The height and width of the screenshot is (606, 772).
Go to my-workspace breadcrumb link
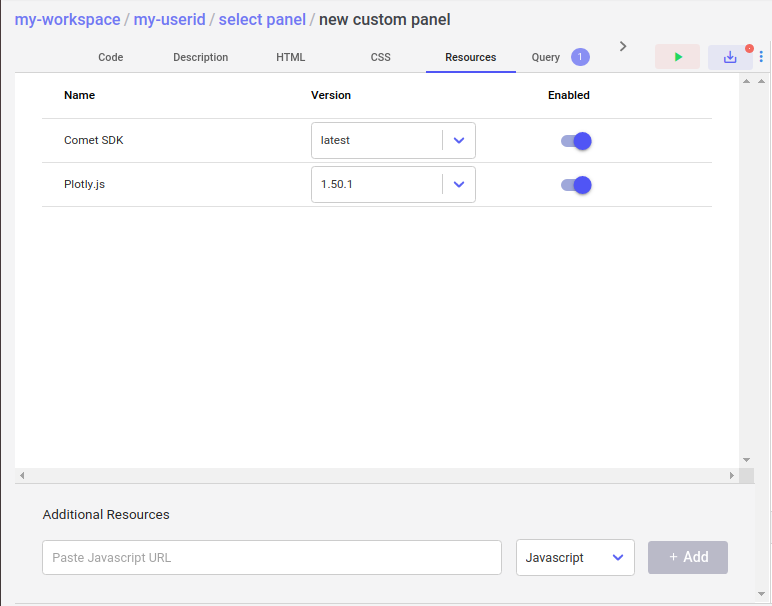67,20
